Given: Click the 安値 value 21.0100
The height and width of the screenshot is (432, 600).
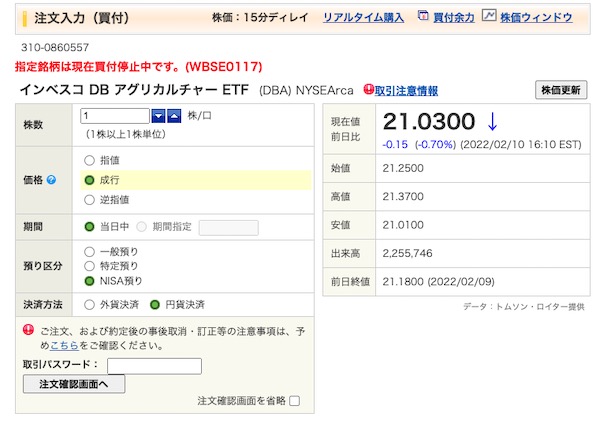Looking at the screenshot, I should (x=403, y=225).
